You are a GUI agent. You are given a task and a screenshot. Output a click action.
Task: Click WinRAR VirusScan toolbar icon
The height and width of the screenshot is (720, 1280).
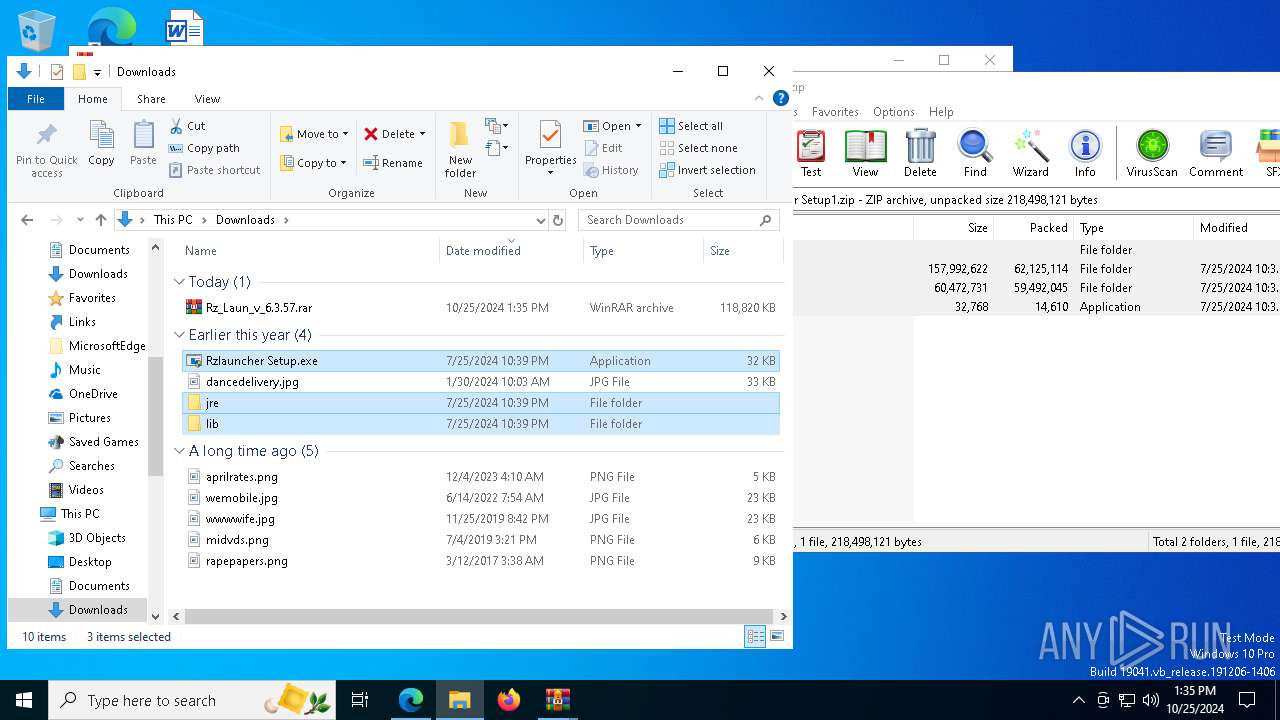pos(1152,153)
